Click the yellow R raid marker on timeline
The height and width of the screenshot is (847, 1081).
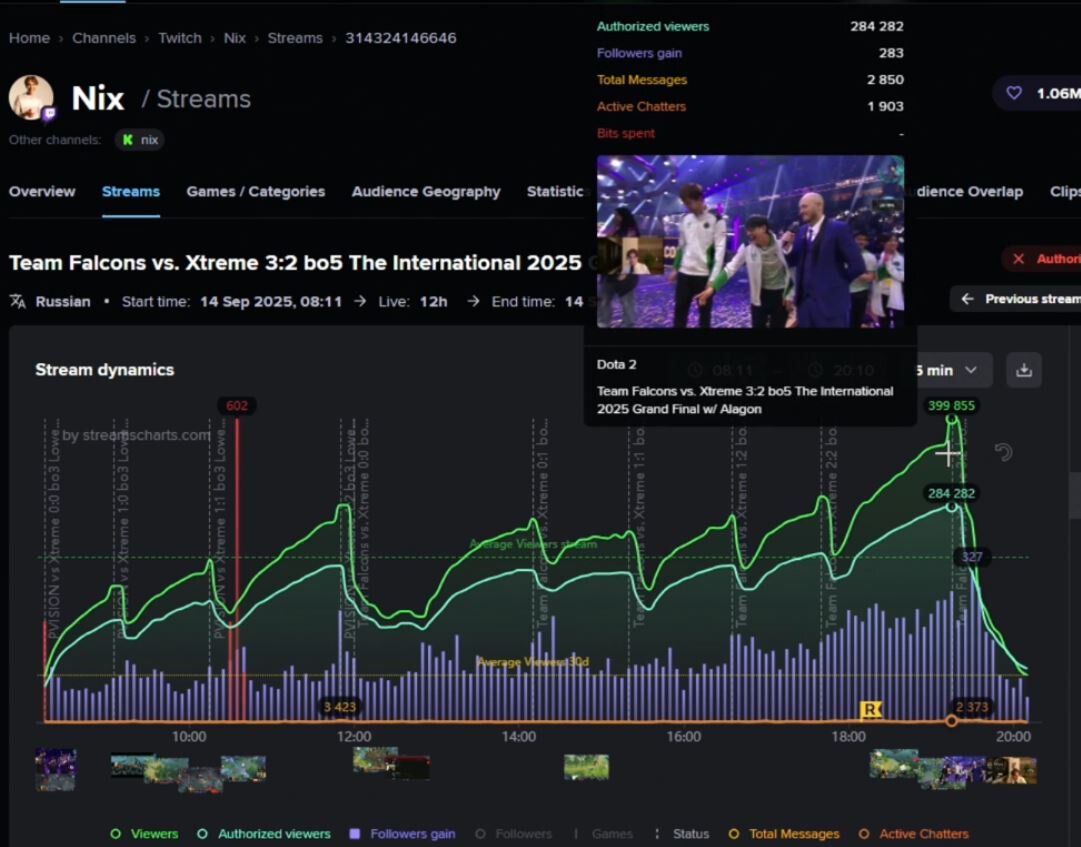(x=871, y=709)
